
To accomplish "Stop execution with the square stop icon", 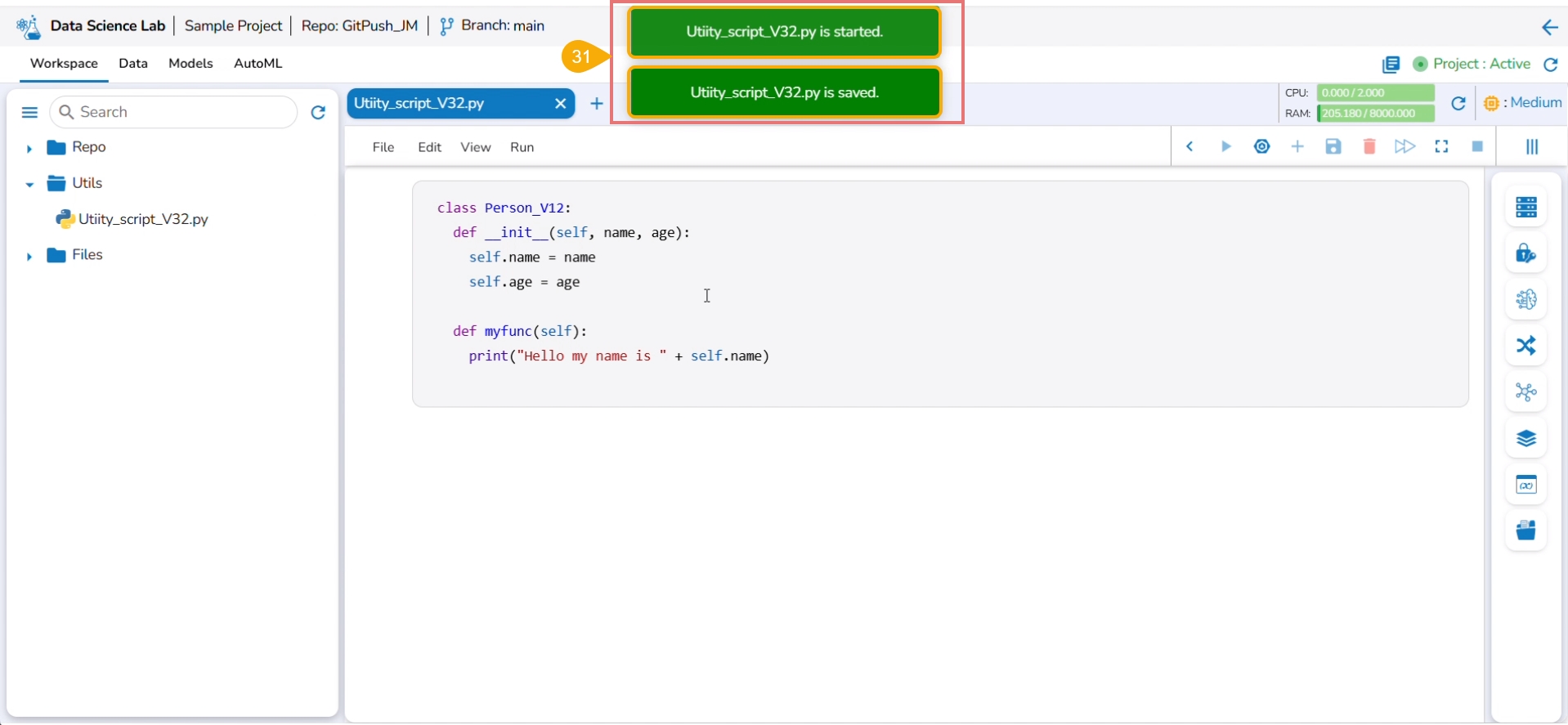I will (1477, 147).
